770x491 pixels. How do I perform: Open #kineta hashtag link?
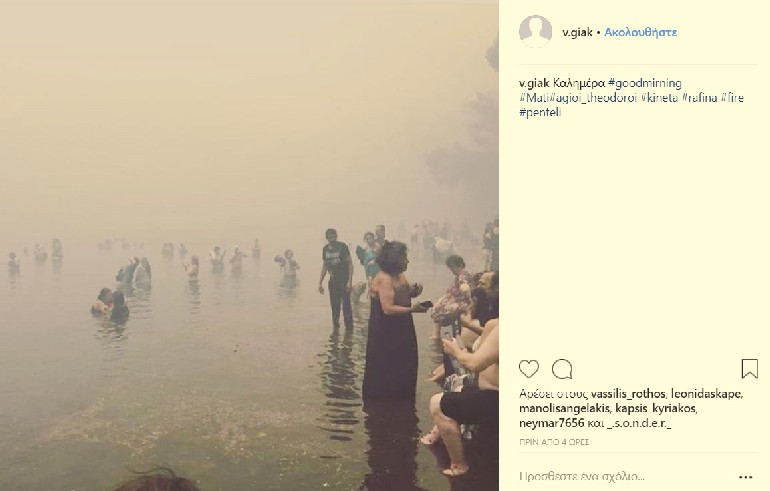660,98
